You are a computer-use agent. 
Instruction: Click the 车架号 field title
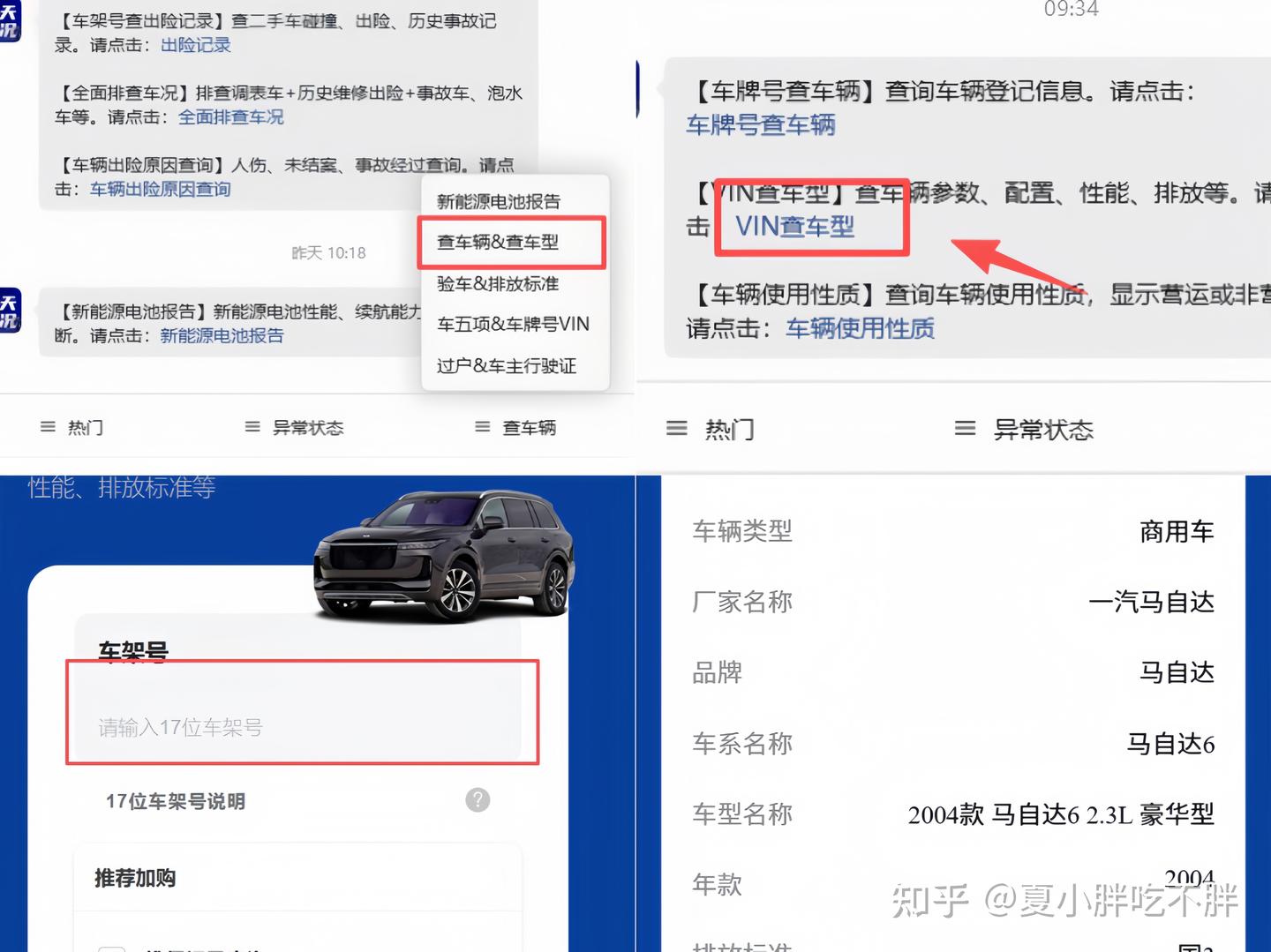pyautogui.click(x=133, y=651)
